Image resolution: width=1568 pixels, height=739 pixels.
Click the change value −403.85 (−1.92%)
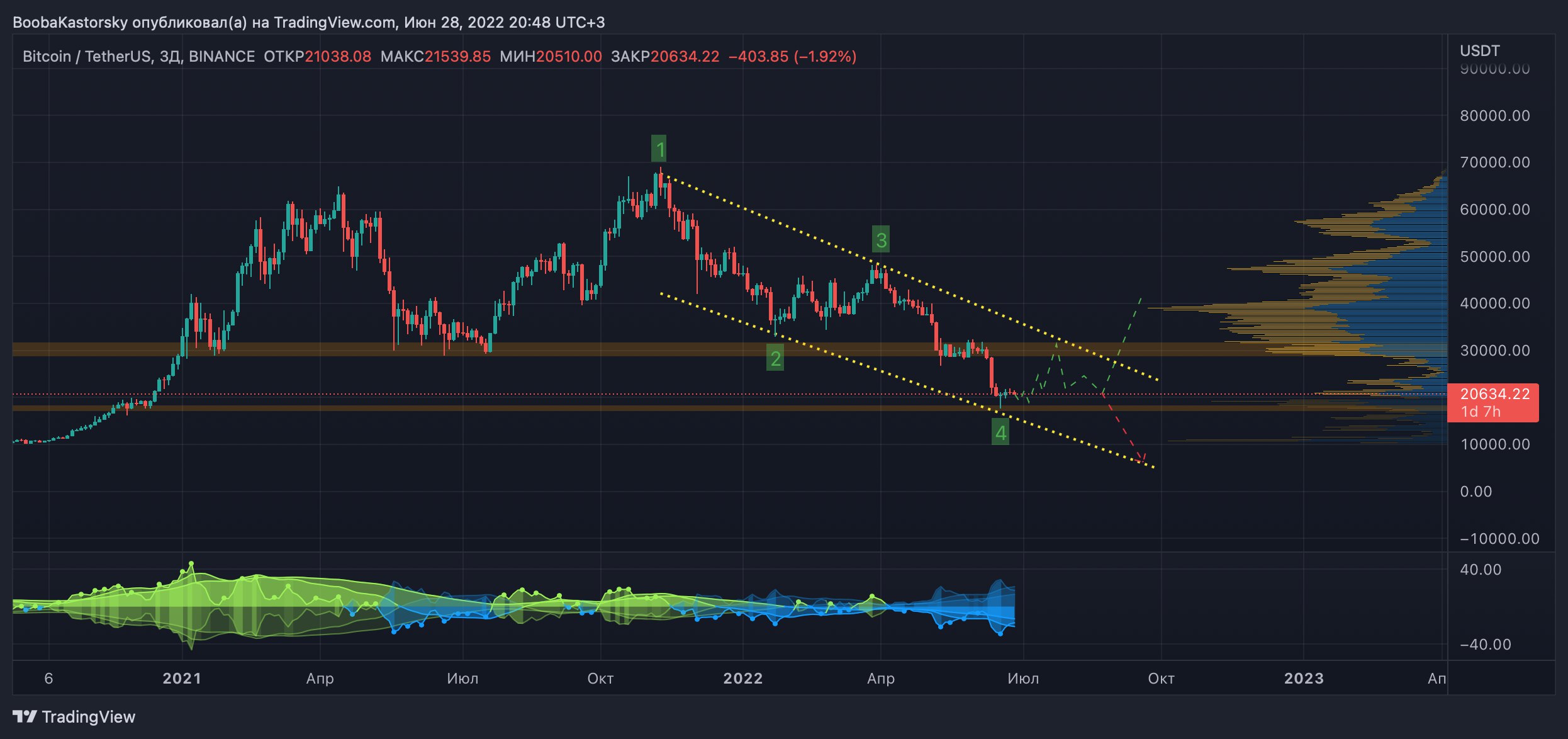(x=792, y=57)
